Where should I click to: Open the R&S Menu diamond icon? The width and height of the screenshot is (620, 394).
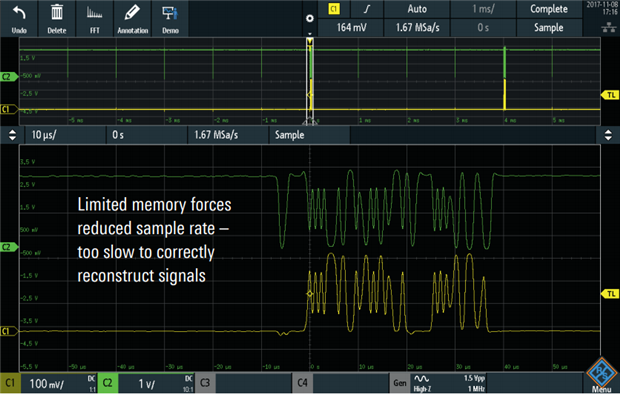coord(601,373)
